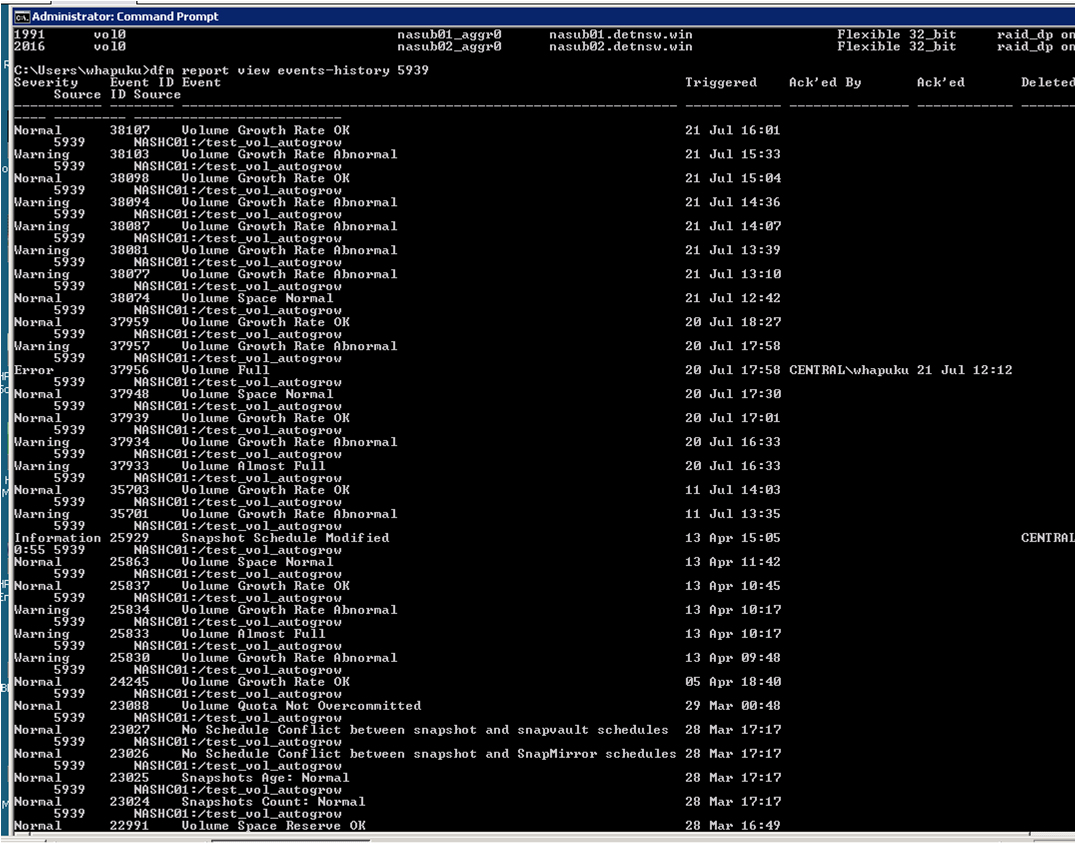The image size is (1075, 843).
Task: Click the 'Deleted' column header
Action: (1048, 82)
